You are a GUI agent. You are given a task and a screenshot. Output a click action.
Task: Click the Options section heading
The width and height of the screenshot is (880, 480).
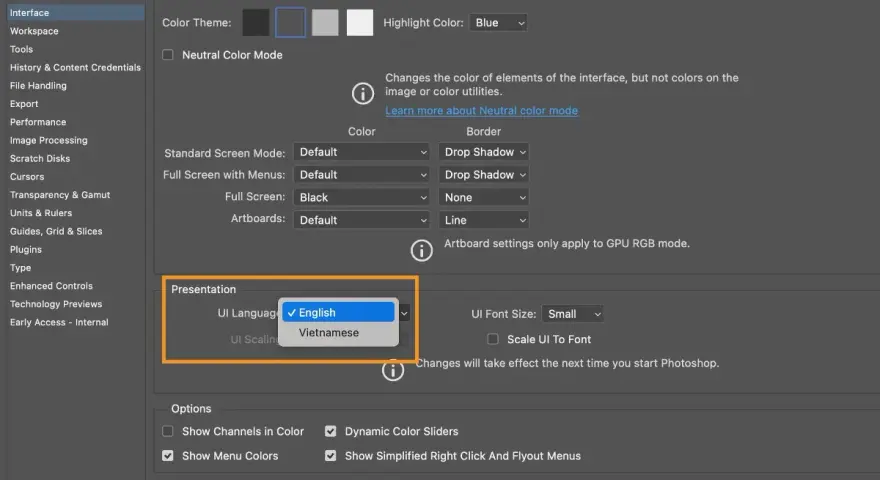pos(191,409)
